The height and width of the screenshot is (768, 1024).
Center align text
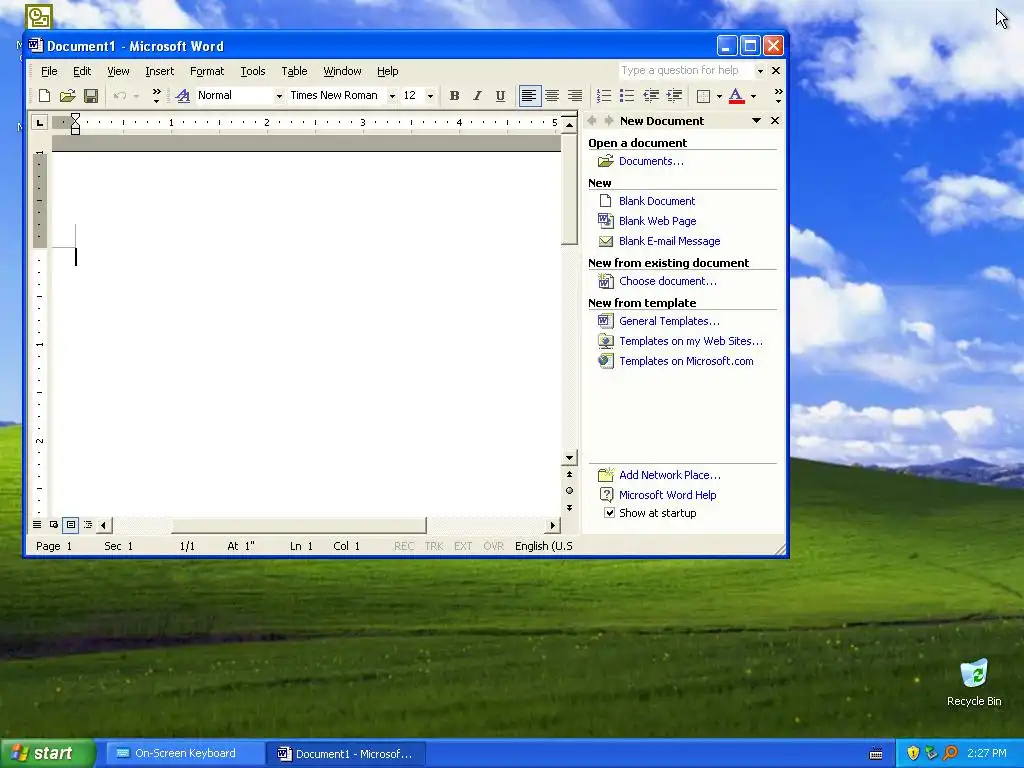(552, 96)
